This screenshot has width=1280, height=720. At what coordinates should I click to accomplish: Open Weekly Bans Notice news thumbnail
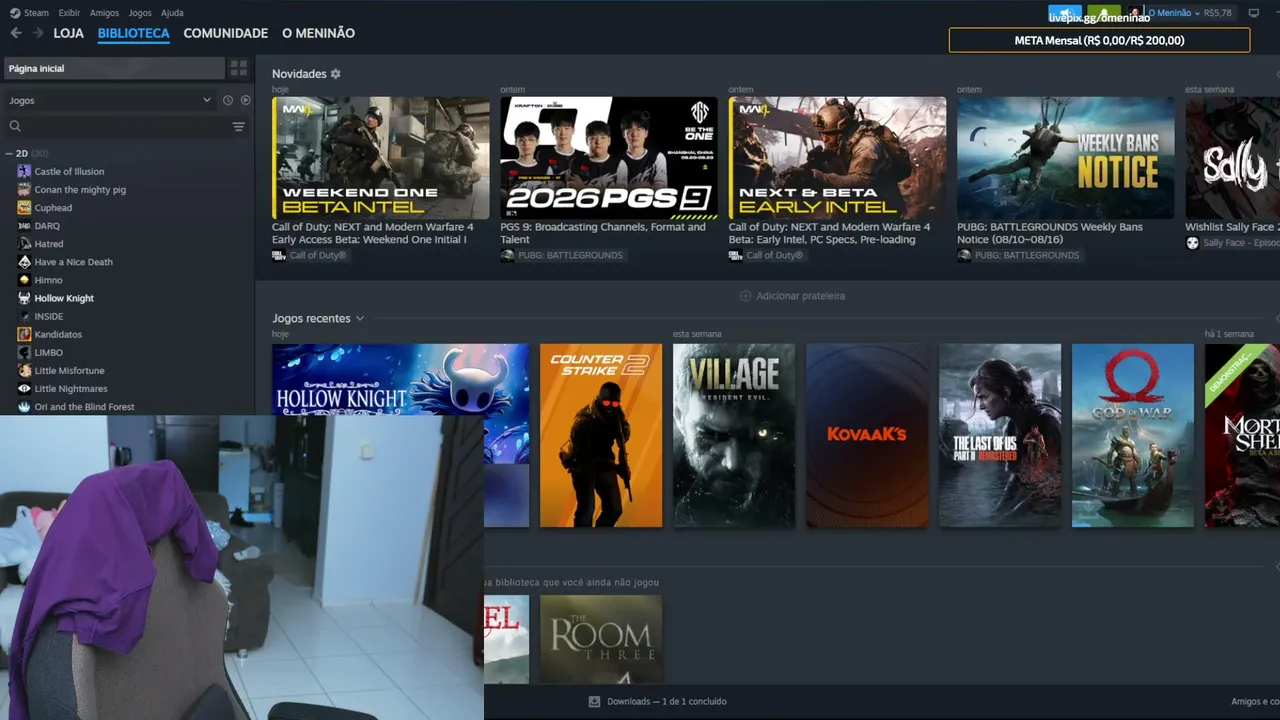[1066, 158]
